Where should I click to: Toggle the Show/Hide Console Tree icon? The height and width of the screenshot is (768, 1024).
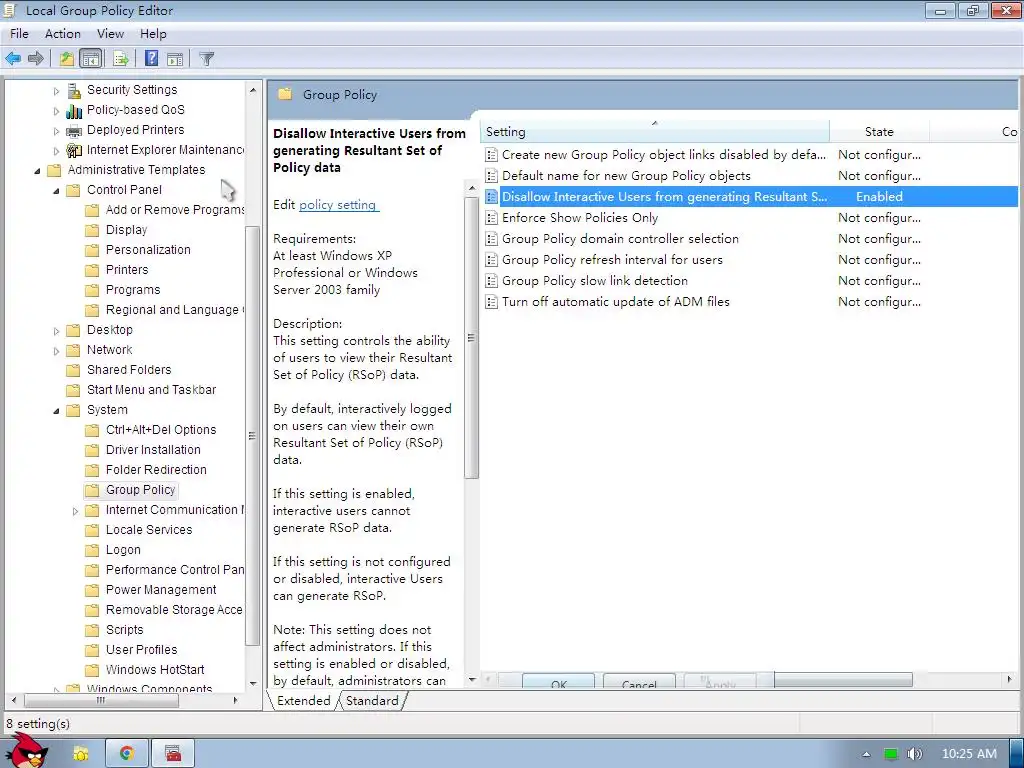point(91,59)
